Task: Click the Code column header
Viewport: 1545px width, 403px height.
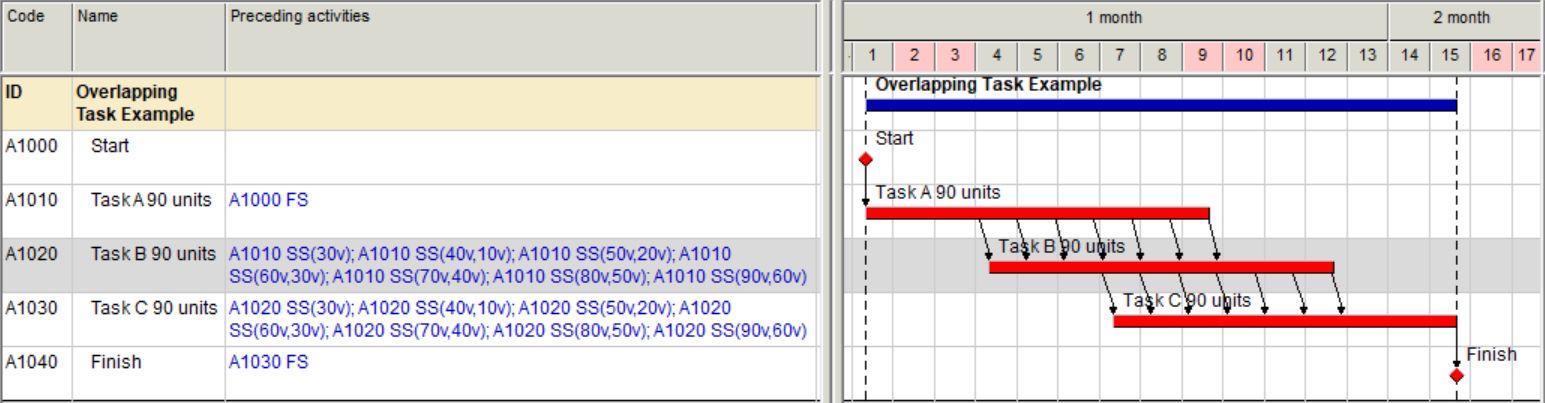Action: 36,36
